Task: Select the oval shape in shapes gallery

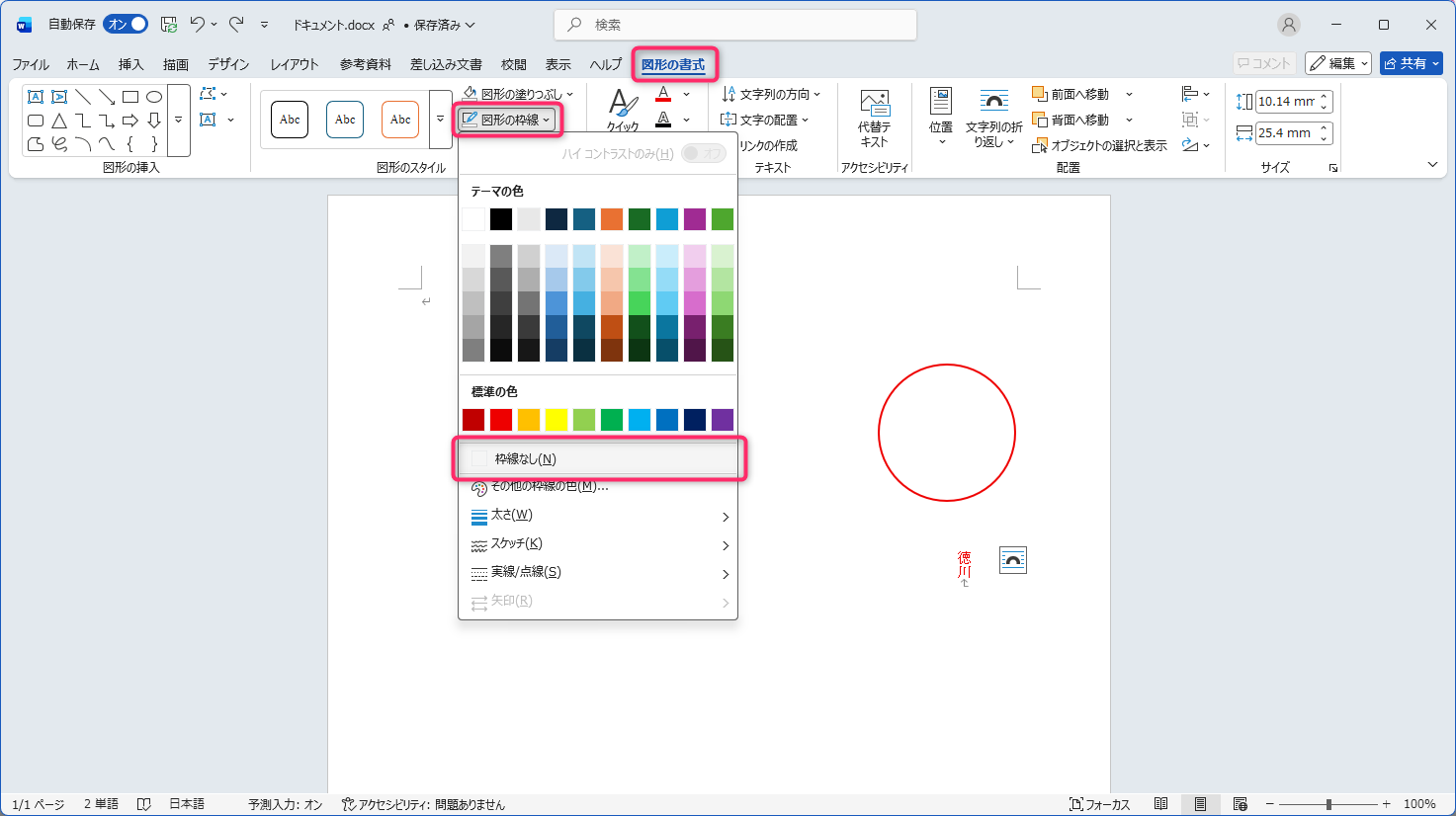Action: (x=154, y=97)
